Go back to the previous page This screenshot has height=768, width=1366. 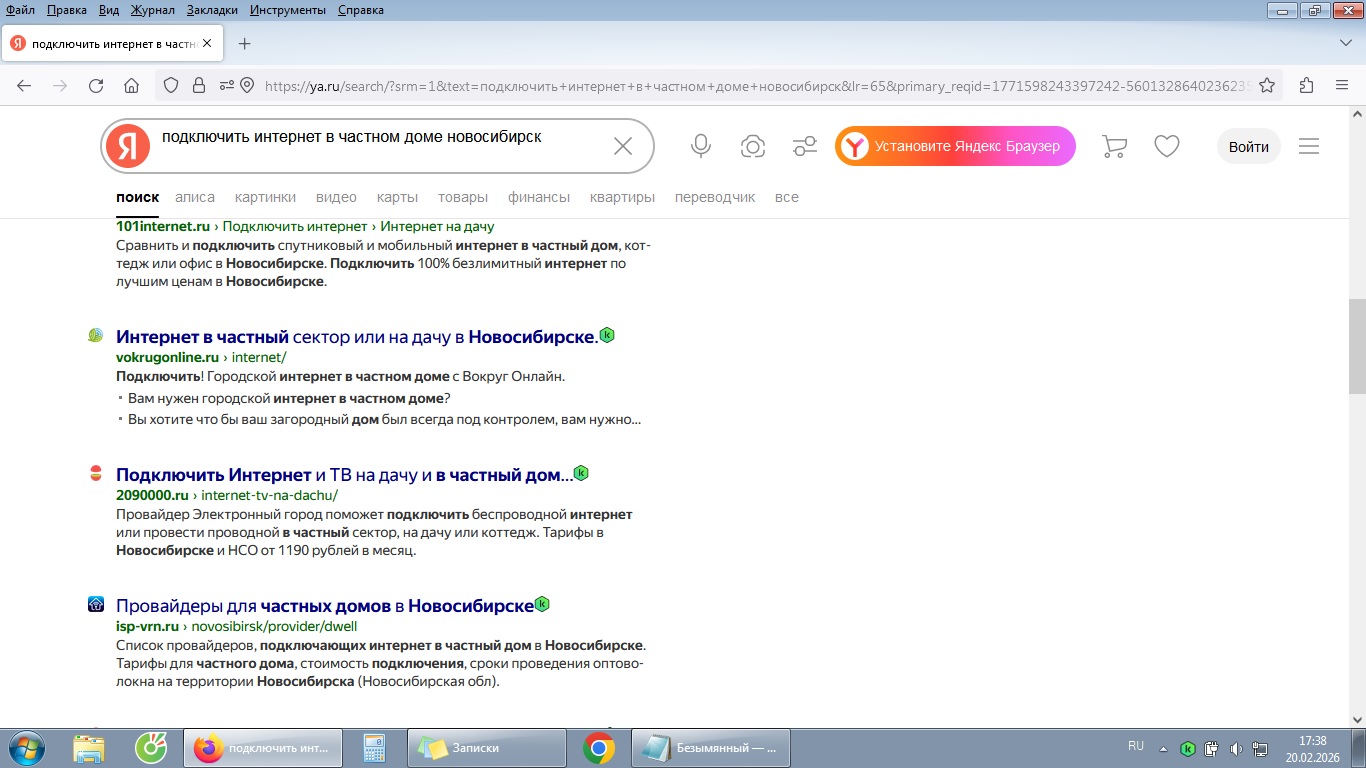click(x=24, y=85)
